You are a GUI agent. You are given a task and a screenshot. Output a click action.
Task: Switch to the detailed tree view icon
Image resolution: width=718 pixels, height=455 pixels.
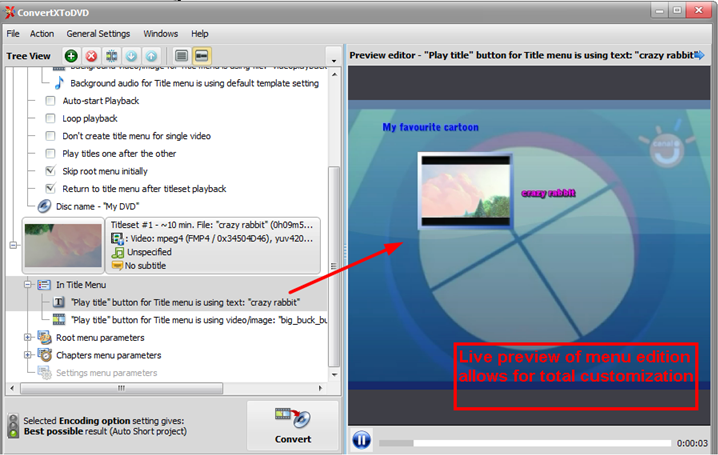click(x=201, y=56)
